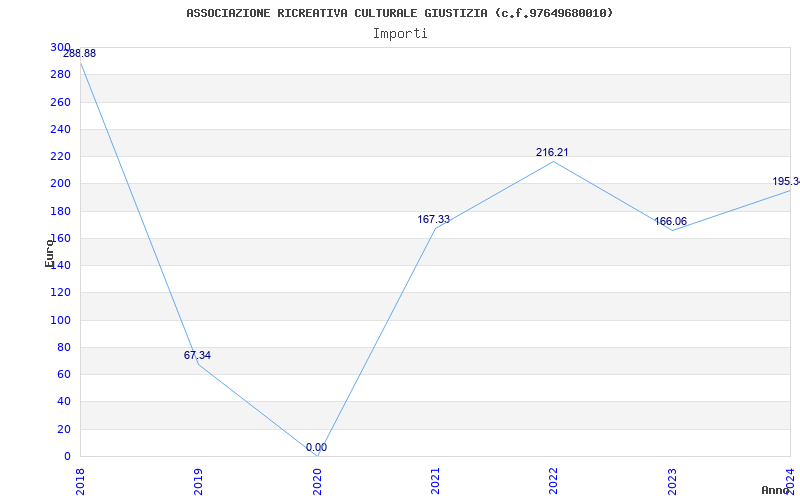The width and height of the screenshot is (800, 500).
Task: Click the 180 y-axis tick label
Action: click(60, 211)
